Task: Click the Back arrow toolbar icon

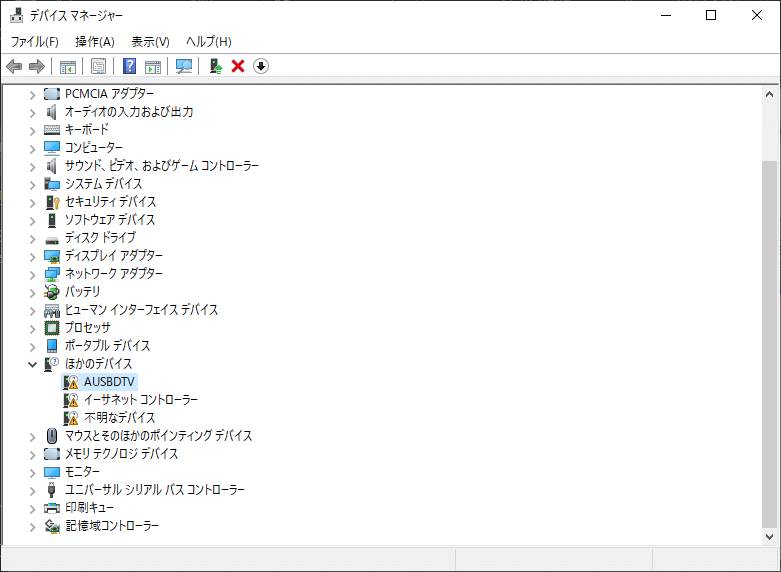Action: [14, 66]
